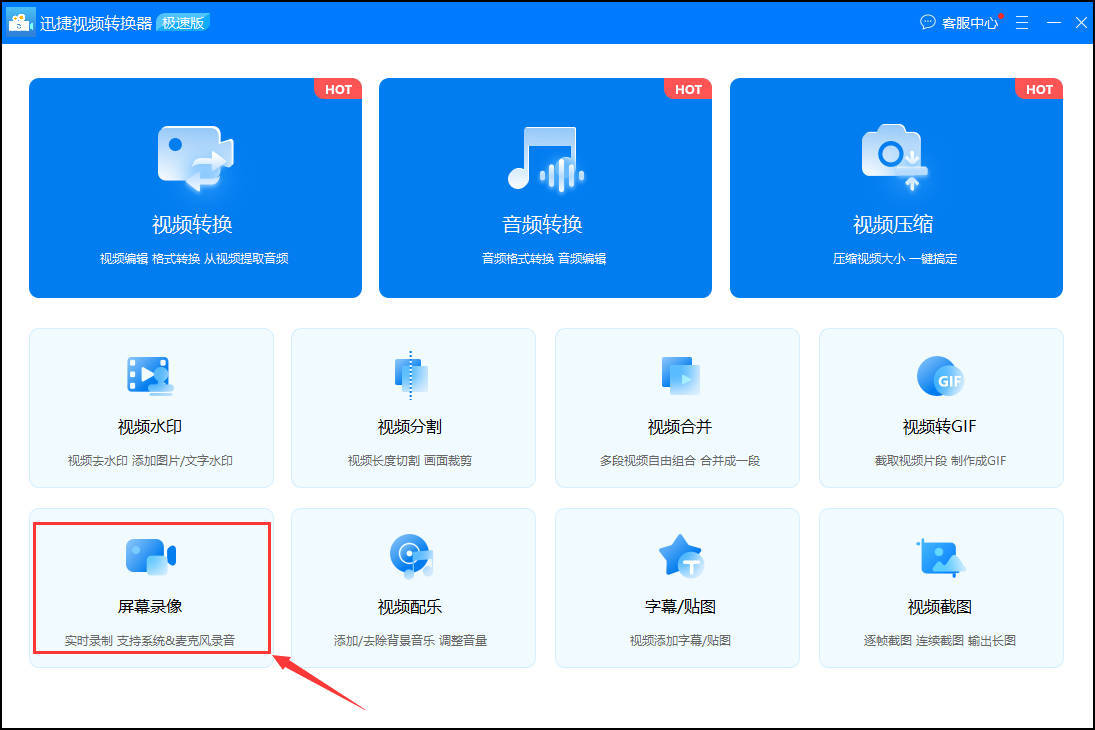Click the 迅捷视频转换器 title text
1095x730 pixels.
(96, 23)
